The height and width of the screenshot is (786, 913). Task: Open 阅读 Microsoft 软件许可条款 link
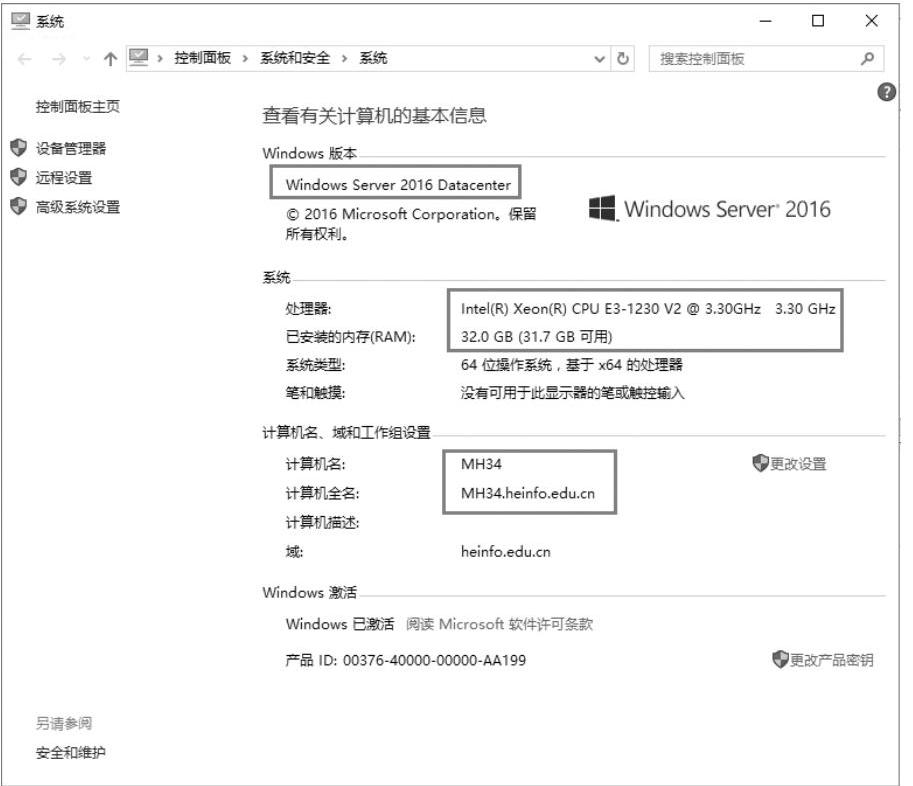tap(499, 624)
